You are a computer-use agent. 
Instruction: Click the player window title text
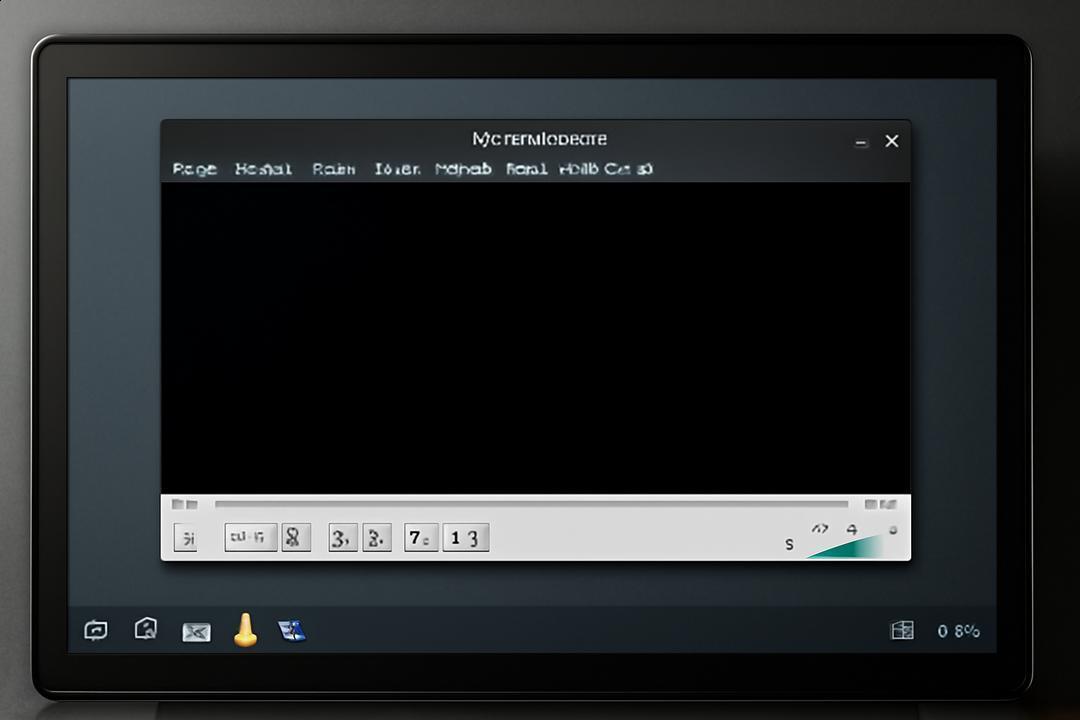(539, 139)
